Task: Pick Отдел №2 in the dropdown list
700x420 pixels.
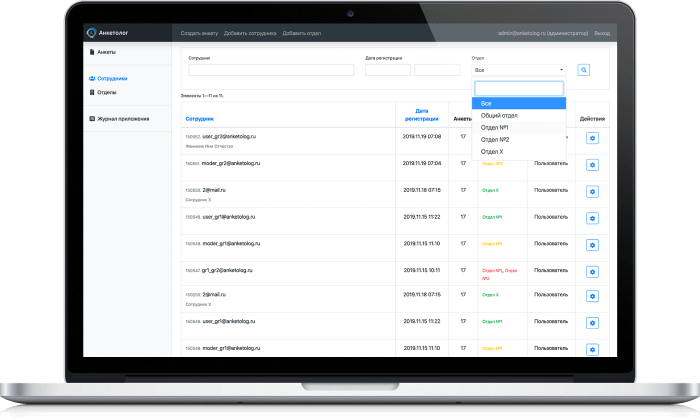Action: coord(495,139)
